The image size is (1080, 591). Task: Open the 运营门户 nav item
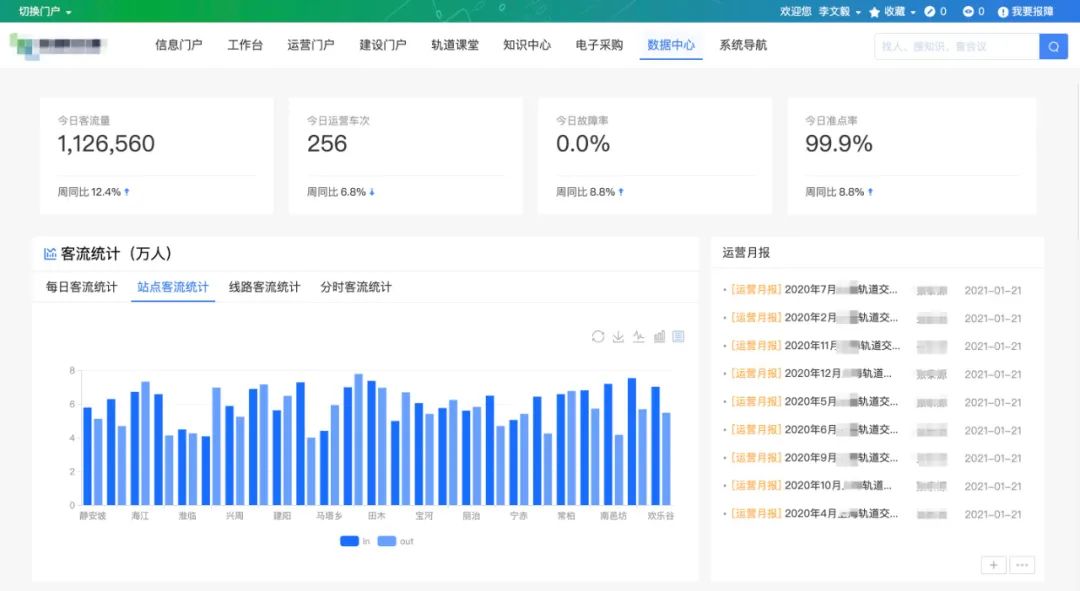pyautogui.click(x=311, y=45)
